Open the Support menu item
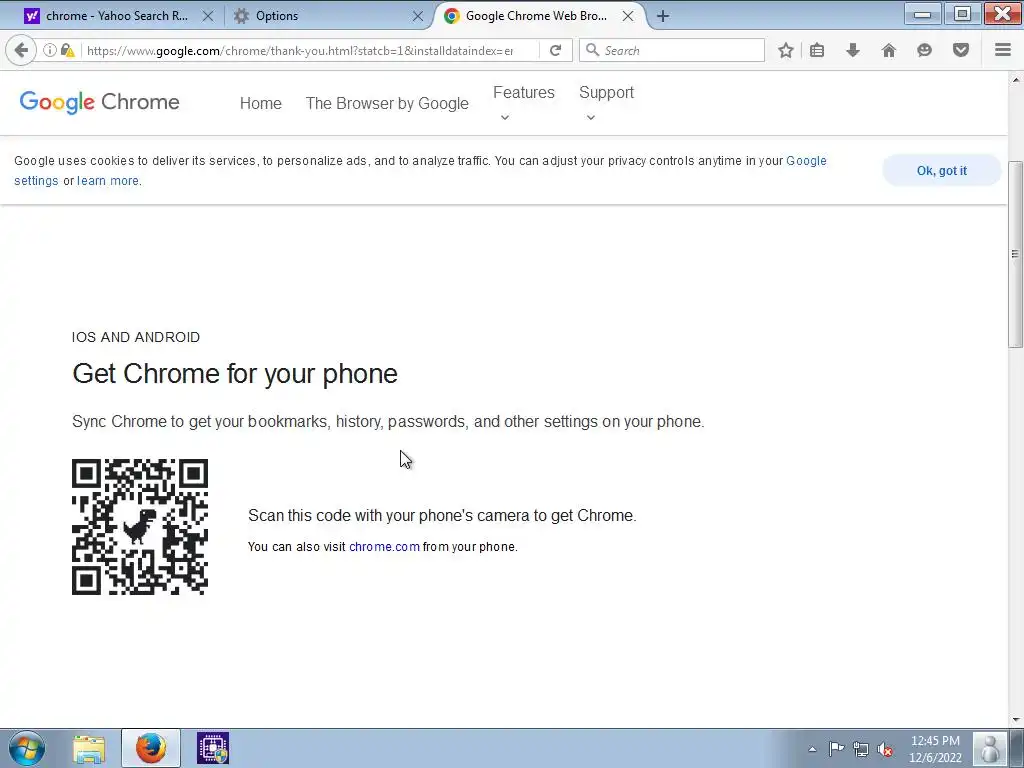Image resolution: width=1024 pixels, height=768 pixels. [607, 93]
